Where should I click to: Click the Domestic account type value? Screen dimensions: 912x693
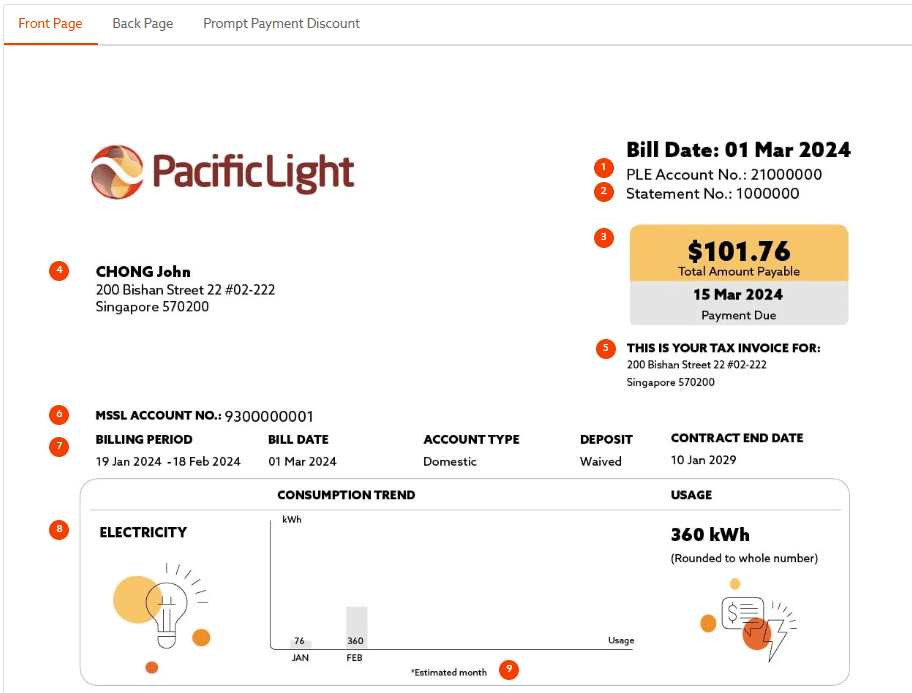pyautogui.click(x=450, y=461)
